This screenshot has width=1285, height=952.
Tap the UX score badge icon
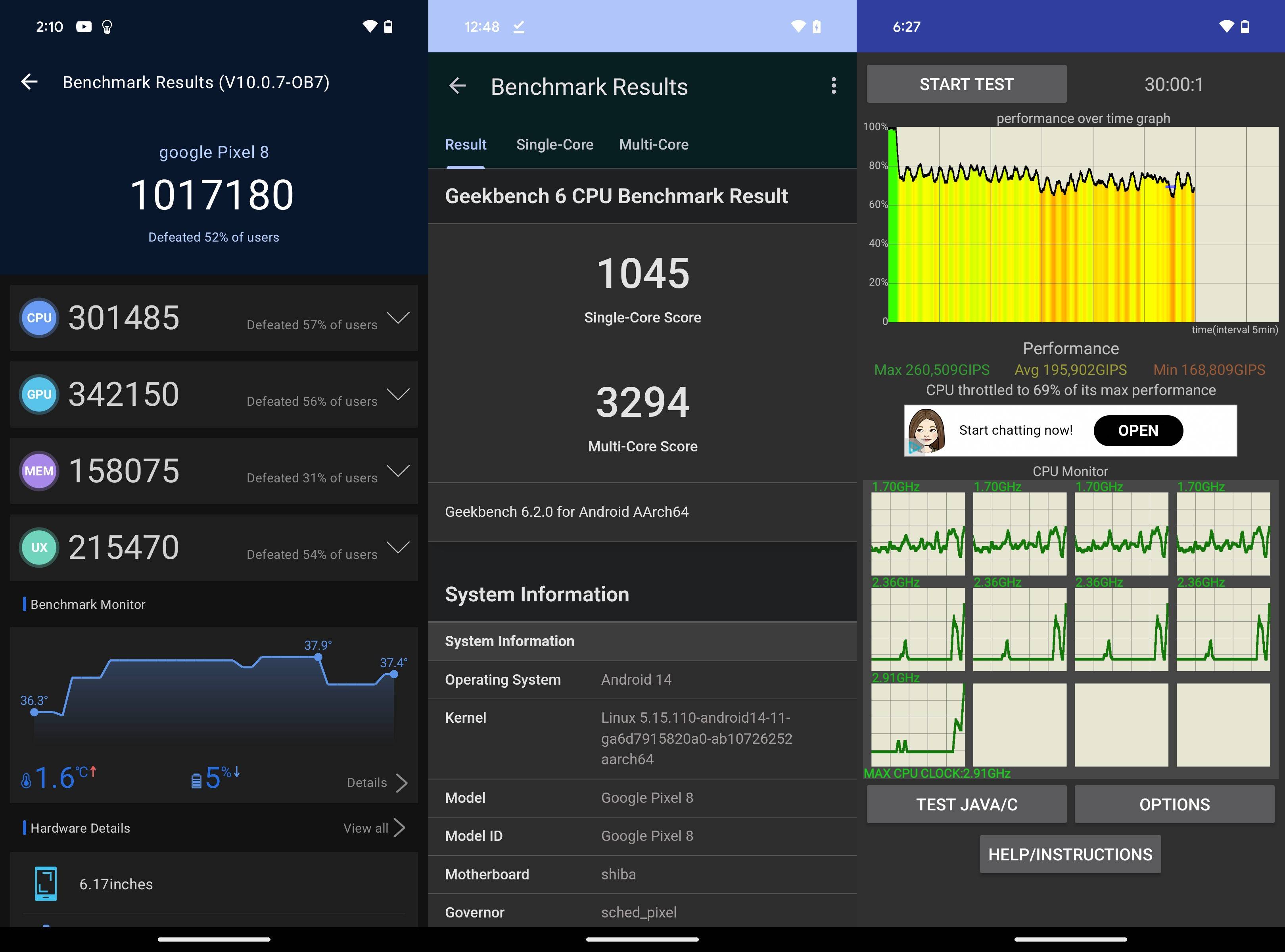click(39, 547)
